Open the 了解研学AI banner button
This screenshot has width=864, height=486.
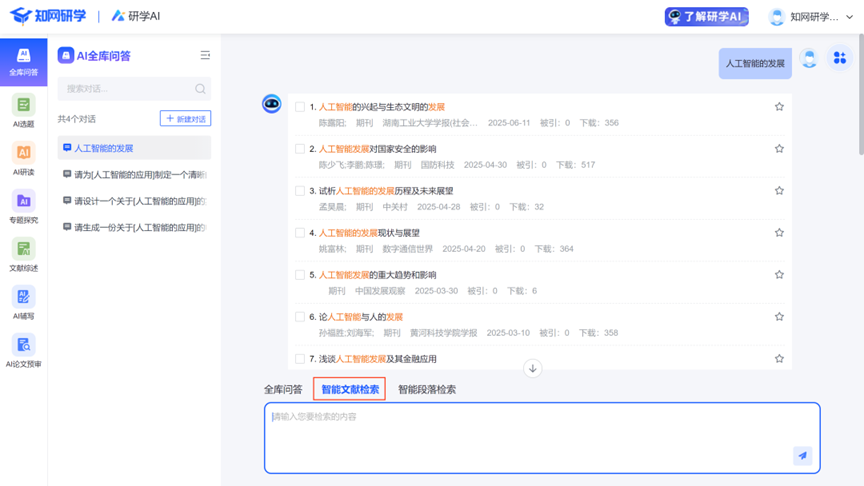click(706, 17)
